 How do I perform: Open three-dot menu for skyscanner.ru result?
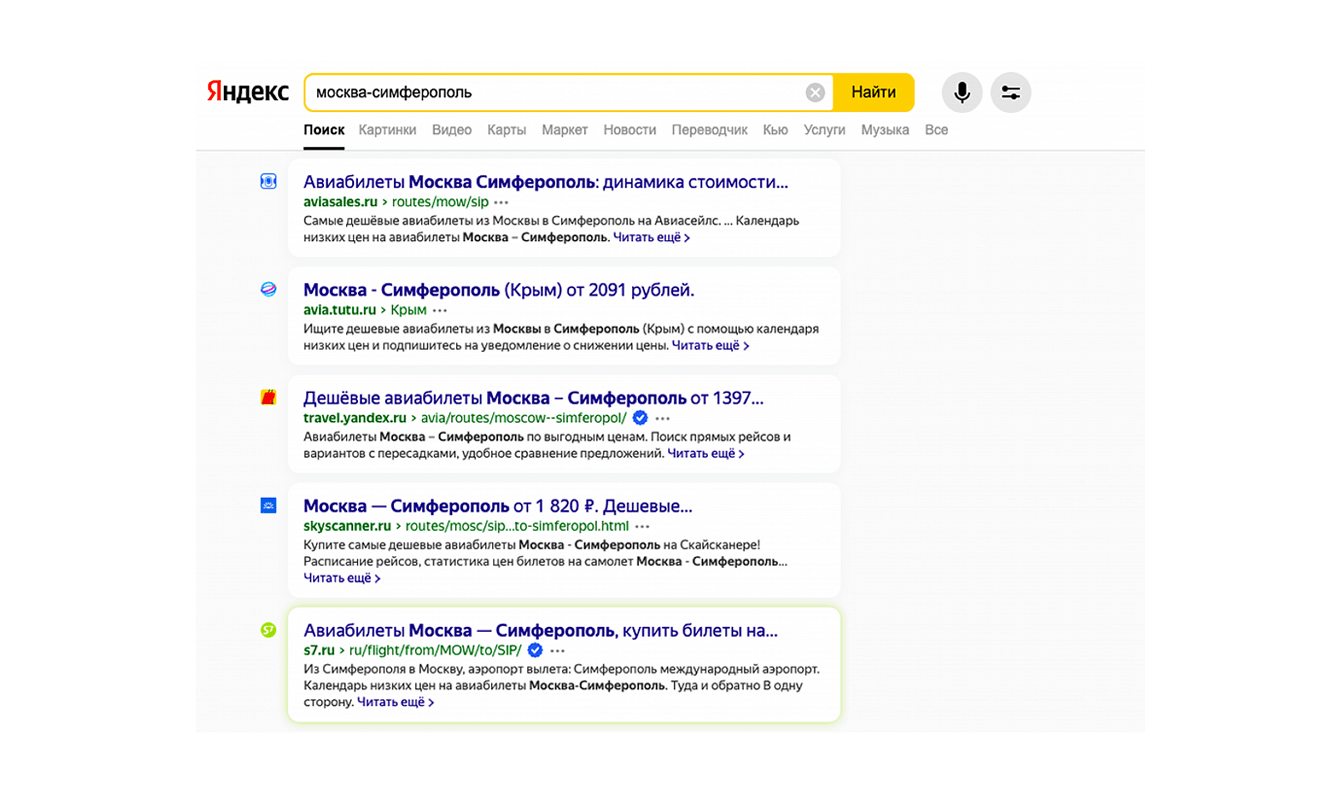pyautogui.click(x=642, y=526)
